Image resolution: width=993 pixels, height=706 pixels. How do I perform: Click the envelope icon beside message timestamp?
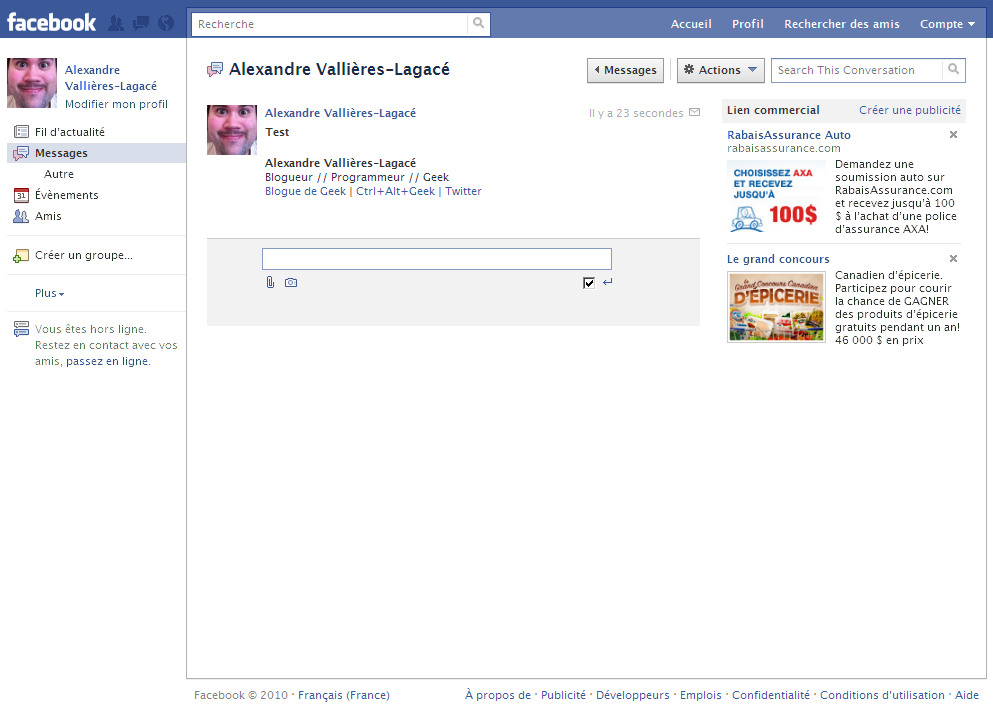click(x=695, y=112)
